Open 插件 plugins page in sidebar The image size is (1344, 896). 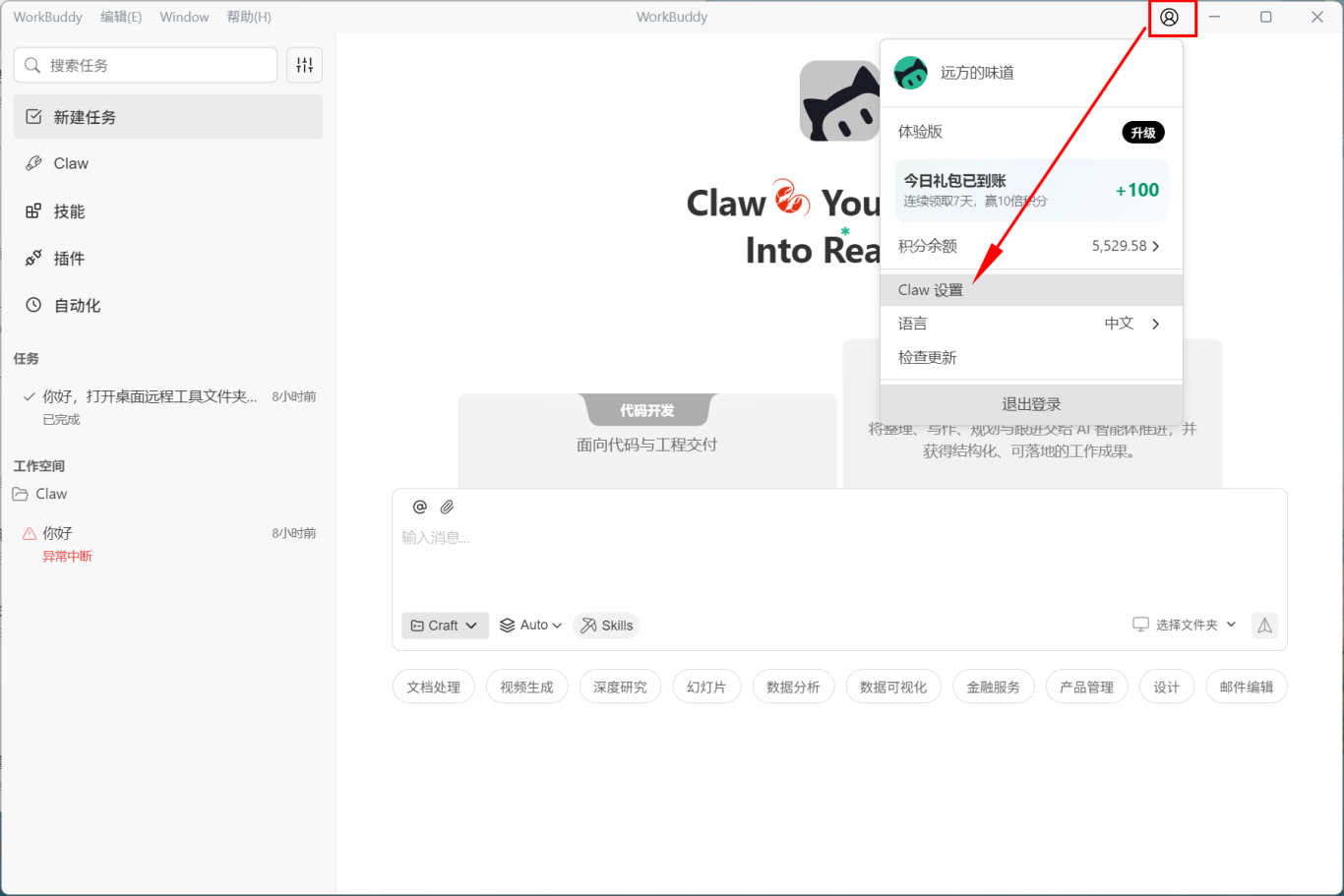click(69, 259)
